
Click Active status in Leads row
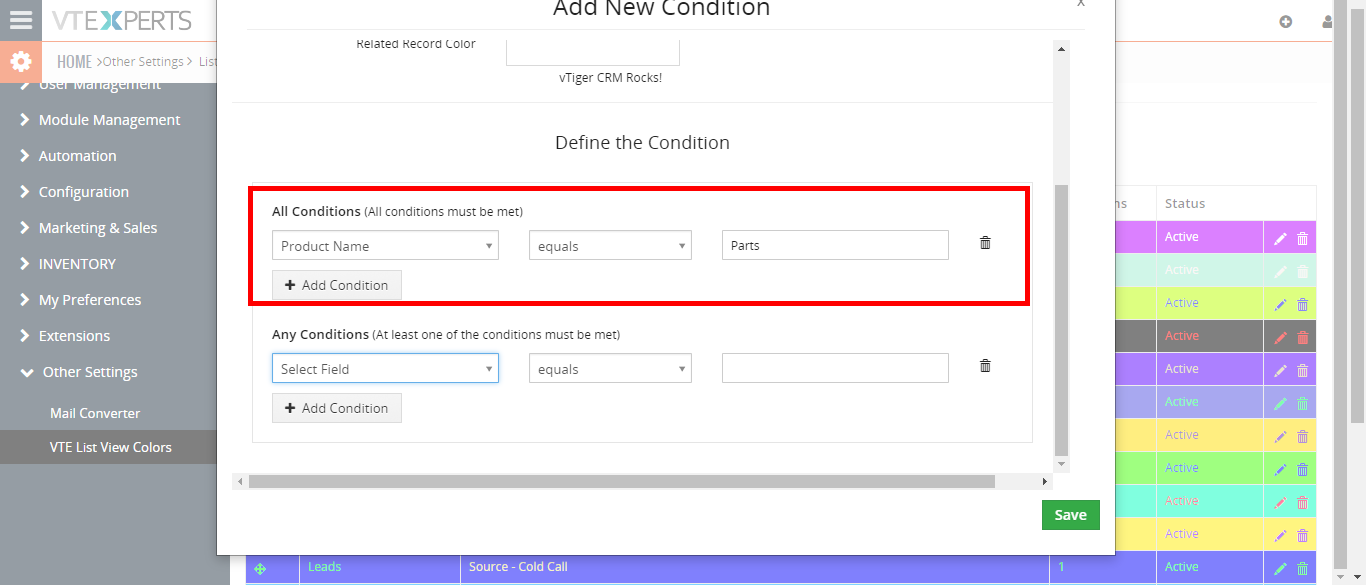click(x=1181, y=567)
